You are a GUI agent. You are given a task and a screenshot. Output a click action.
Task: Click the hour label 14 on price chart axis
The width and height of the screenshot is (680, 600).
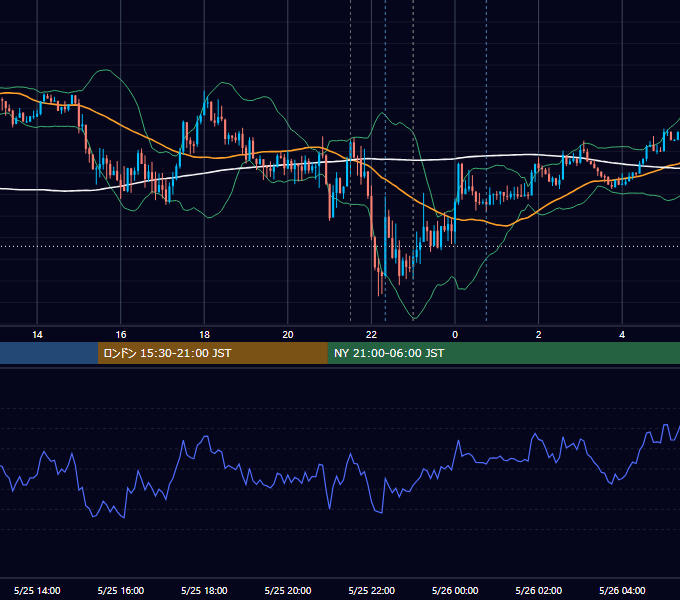(37, 335)
